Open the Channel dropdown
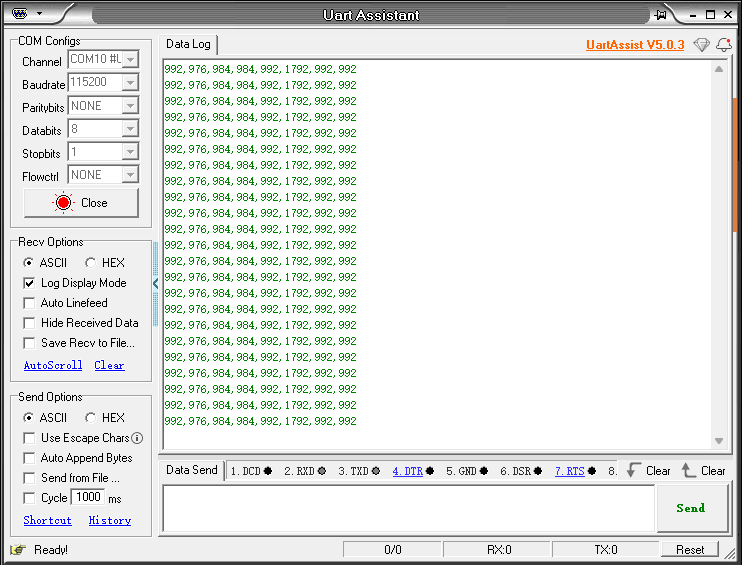Viewport: 742px width, 565px height. coord(130,59)
